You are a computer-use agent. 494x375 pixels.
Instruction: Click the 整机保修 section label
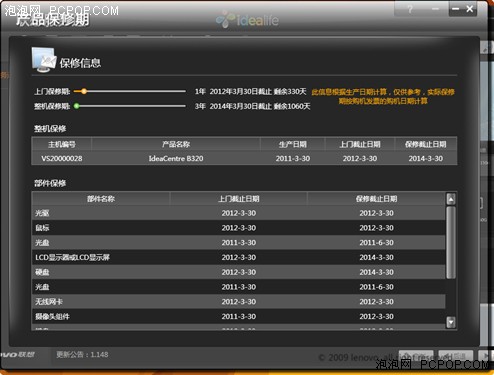[50, 129]
